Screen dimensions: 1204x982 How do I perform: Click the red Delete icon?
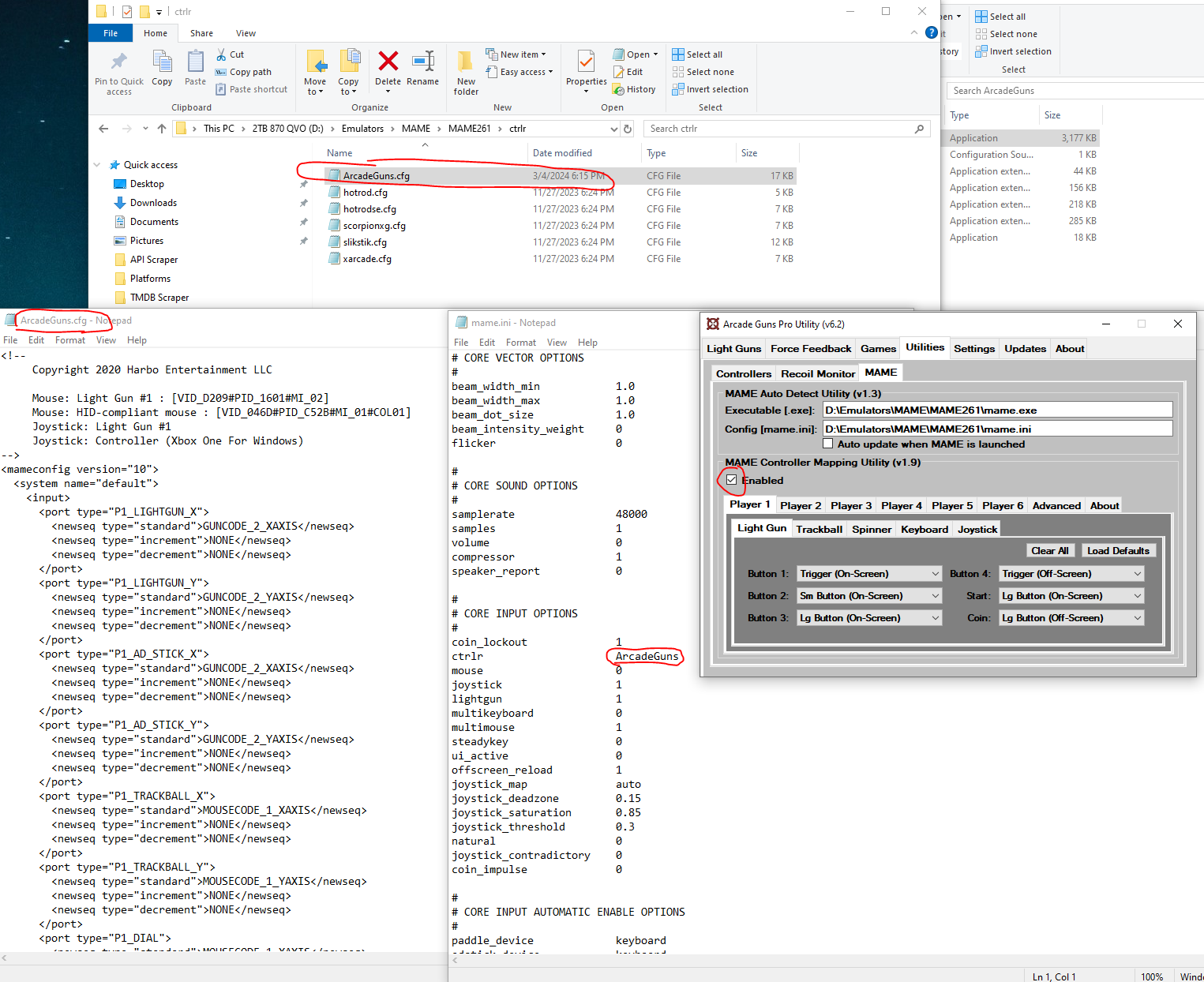pyautogui.click(x=388, y=61)
